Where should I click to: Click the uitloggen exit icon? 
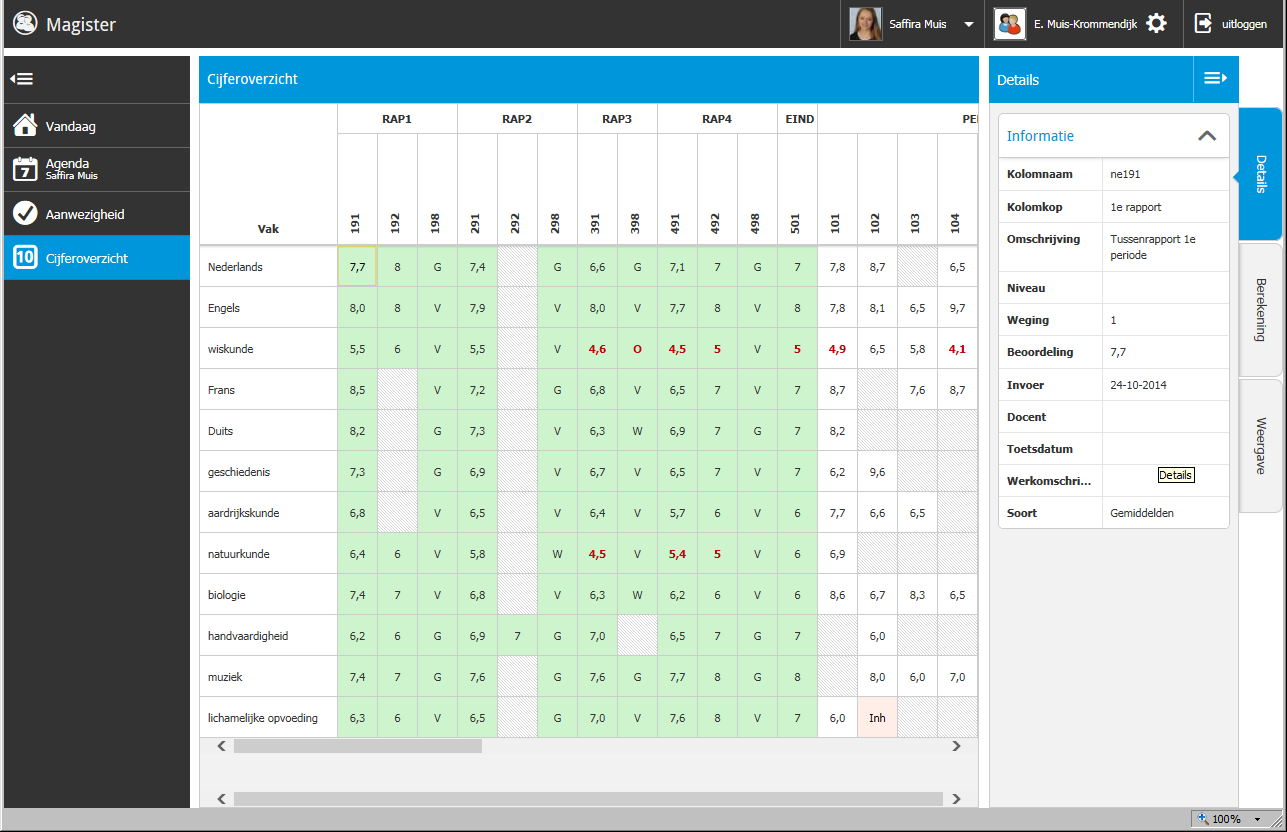point(1204,23)
